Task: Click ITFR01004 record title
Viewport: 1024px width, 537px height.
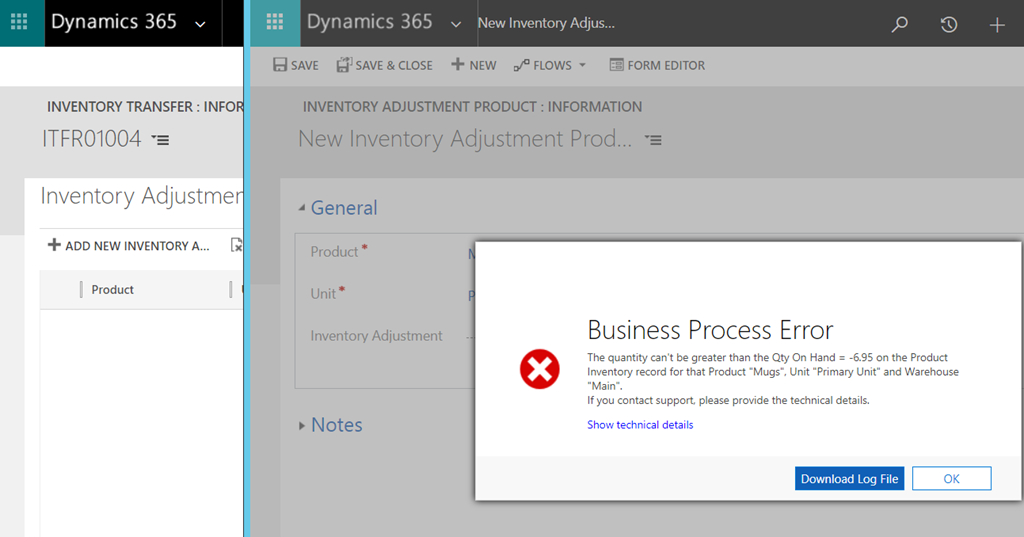Action: tap(91, 138)
